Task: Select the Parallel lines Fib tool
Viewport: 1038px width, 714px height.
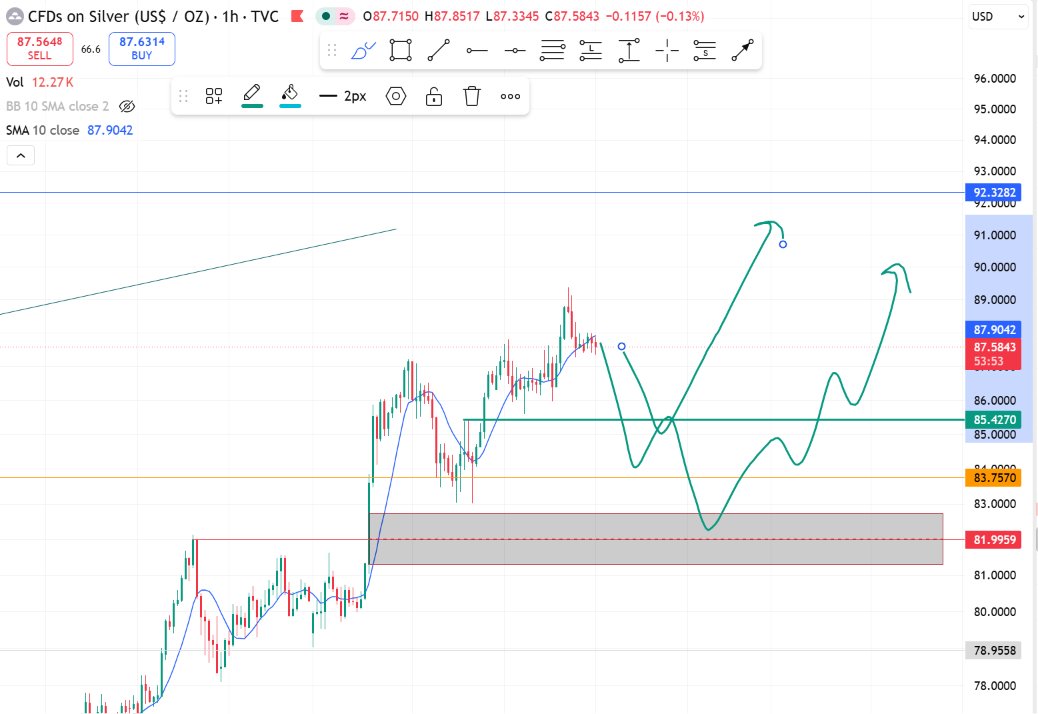Action: [552, 50]
